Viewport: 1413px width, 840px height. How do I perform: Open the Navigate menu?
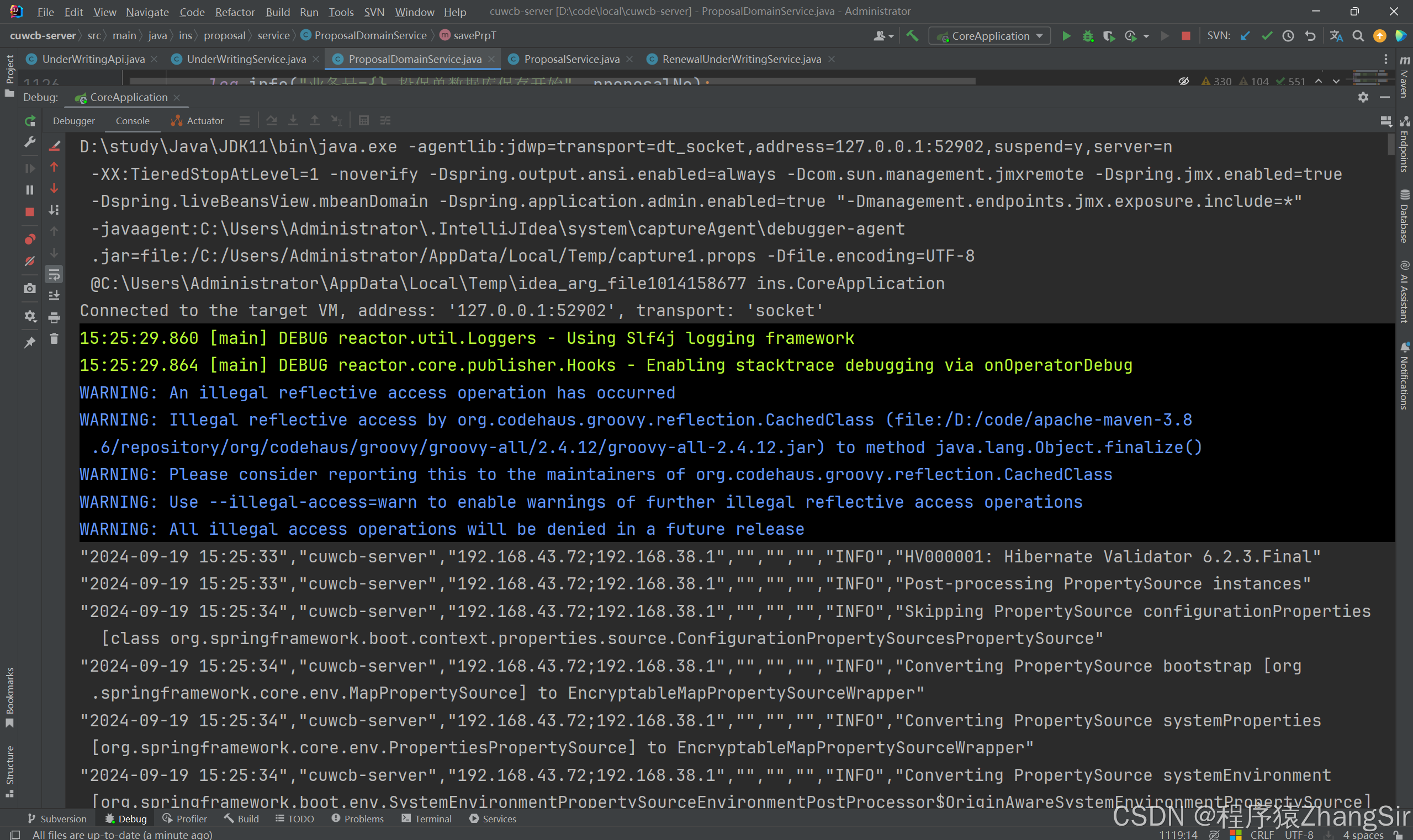coord(147,12)
